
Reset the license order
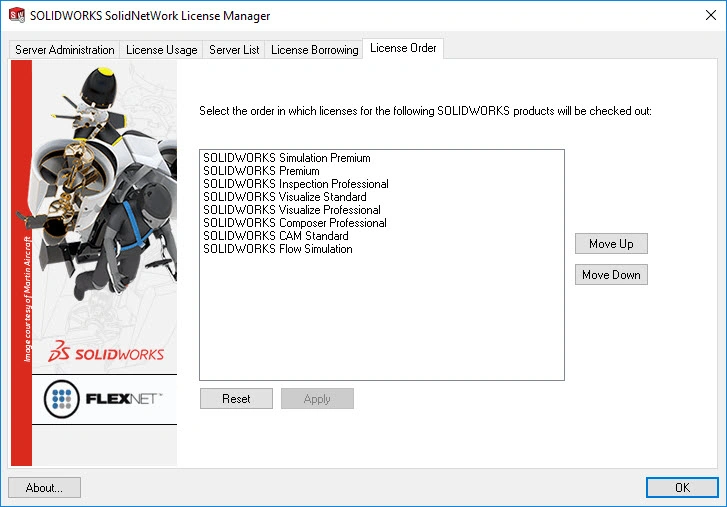pyautogui.click(x=236, y=399)
